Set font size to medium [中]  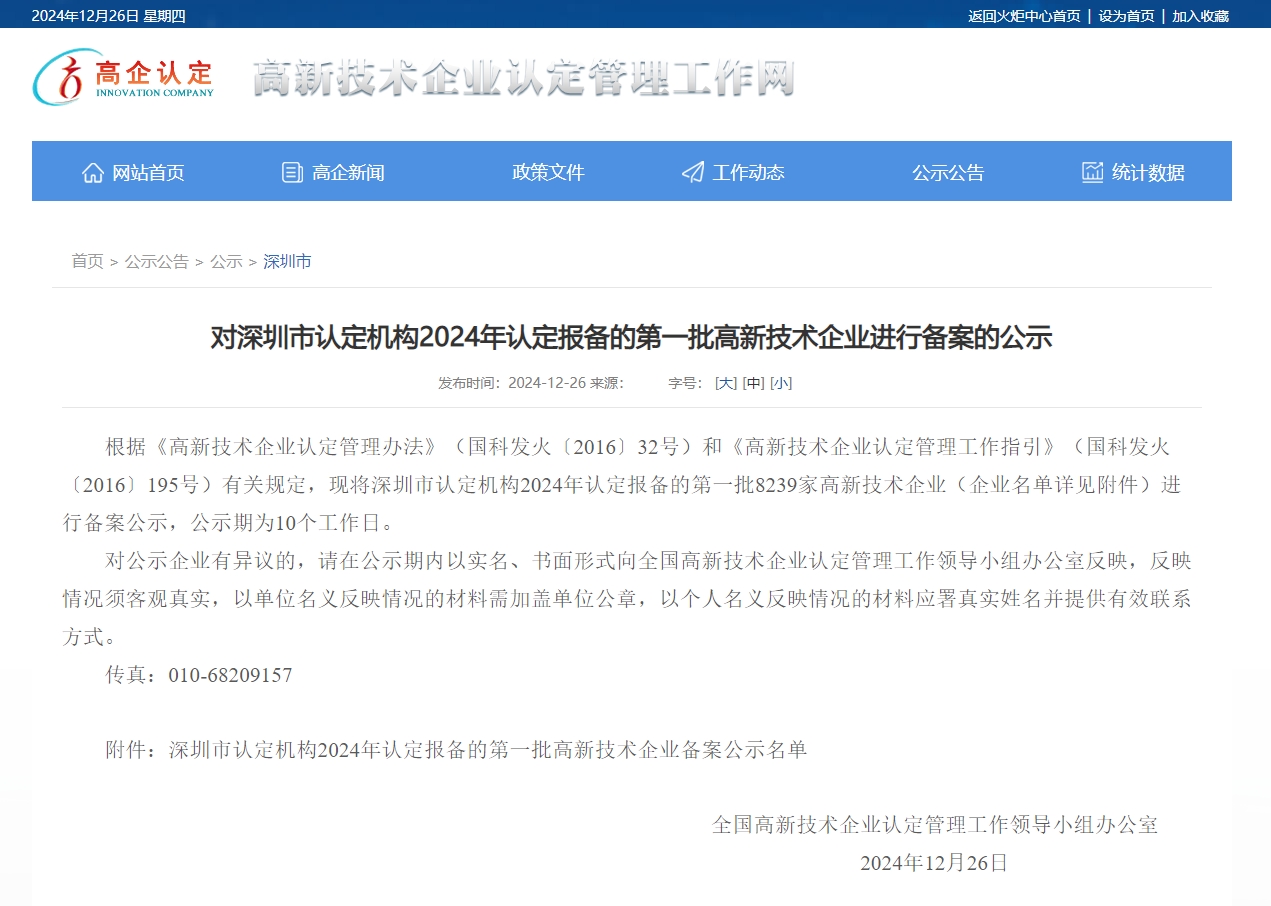point(753,383)
